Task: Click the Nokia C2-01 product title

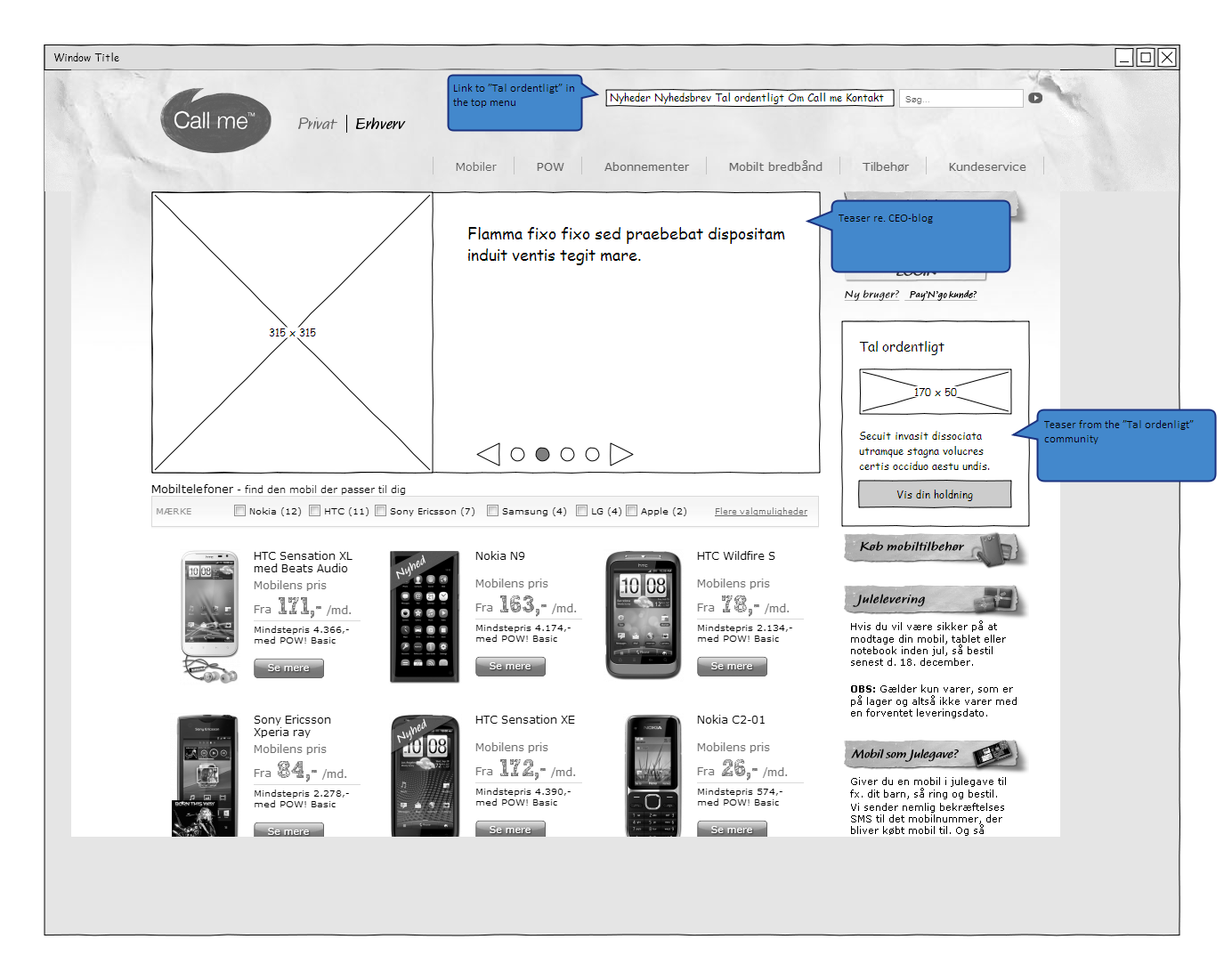Action: point(731,719)
